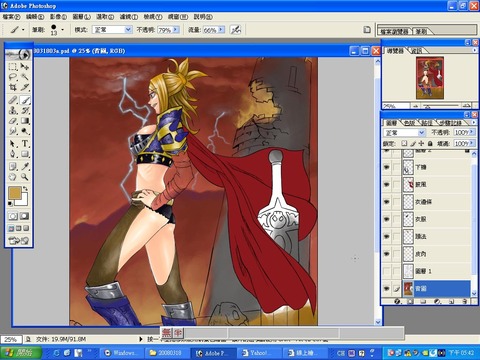
Task: Open the opacity 79% slider arrow
Action: pos(176,30)
